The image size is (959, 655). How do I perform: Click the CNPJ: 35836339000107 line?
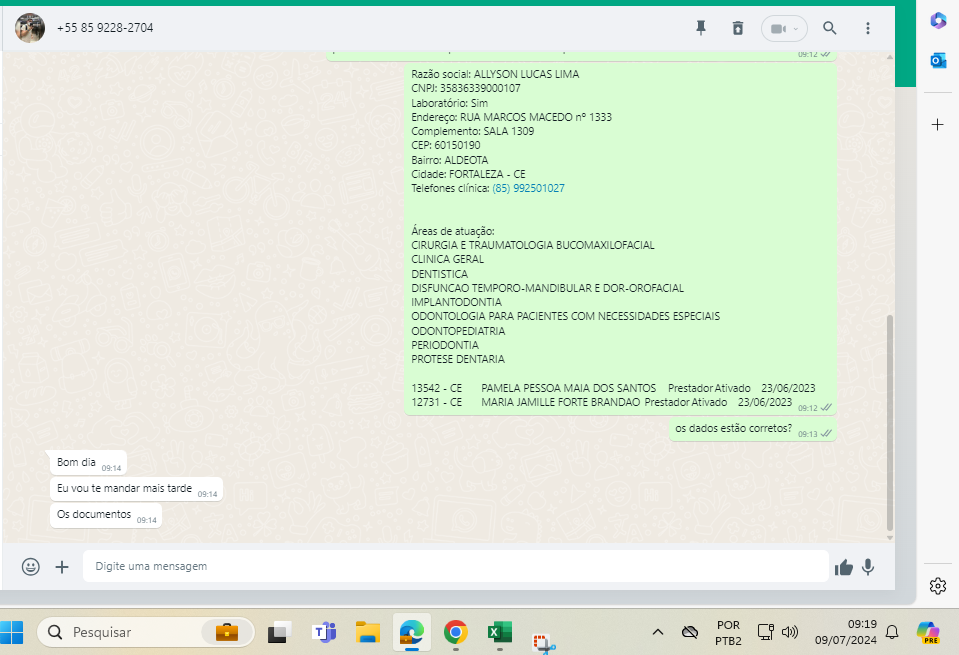[x=465, y=88]
